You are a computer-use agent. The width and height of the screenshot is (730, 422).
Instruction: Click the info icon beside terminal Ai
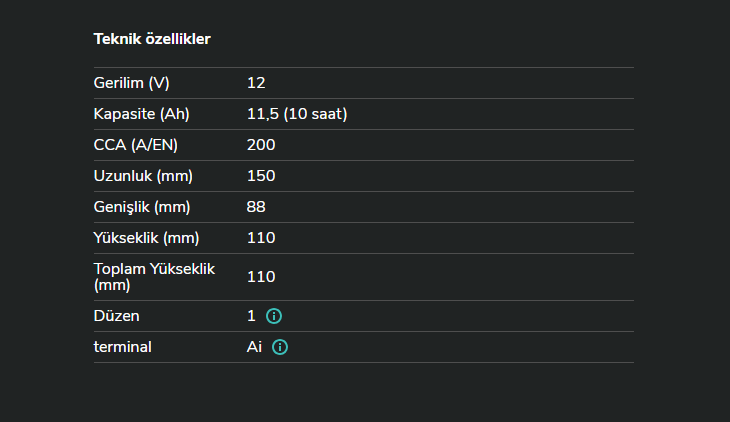click(x=280, y=347)
